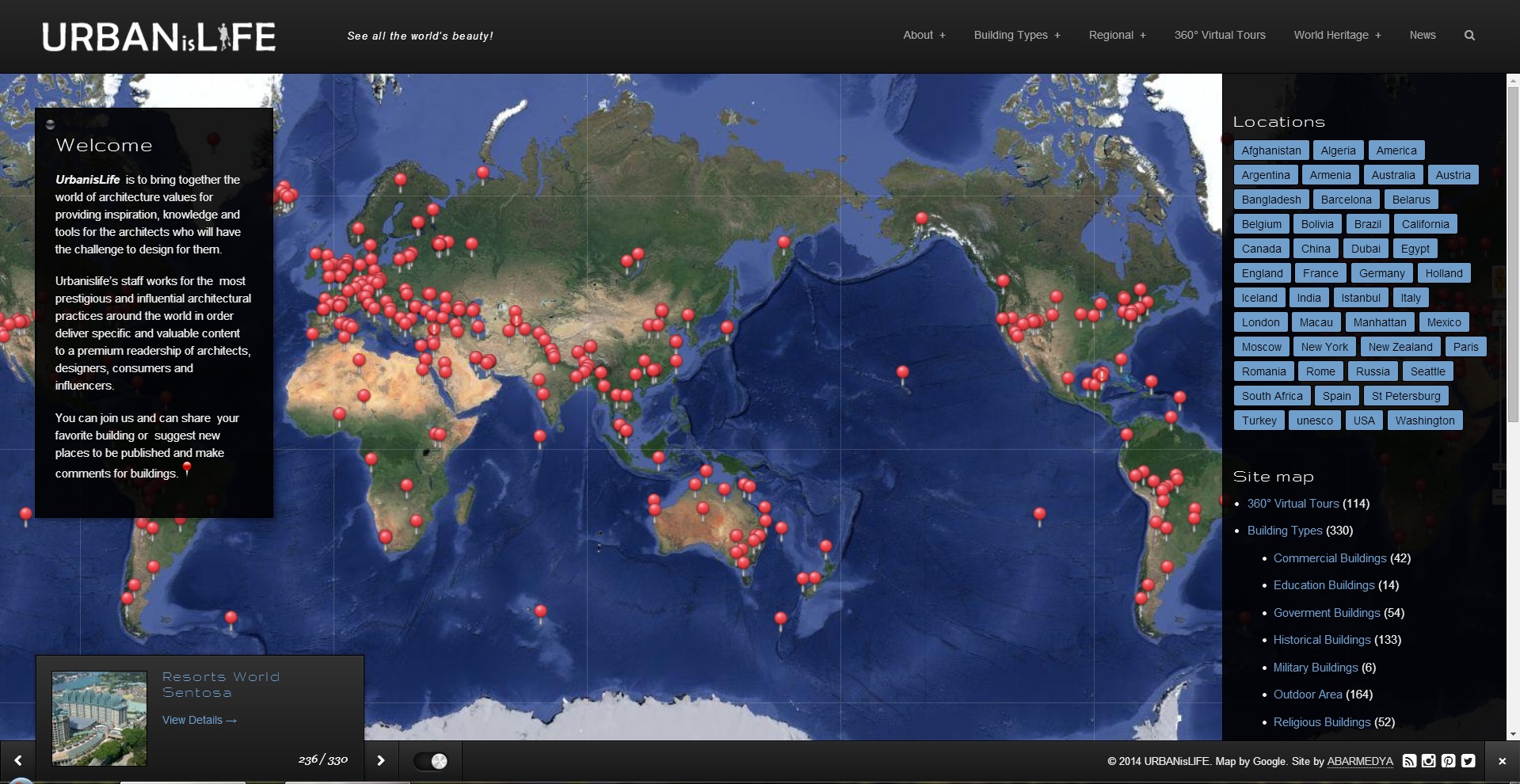Click the Resorts World Sentosa thumbnail
1520x784 pixels.
(x=99, y=718)
